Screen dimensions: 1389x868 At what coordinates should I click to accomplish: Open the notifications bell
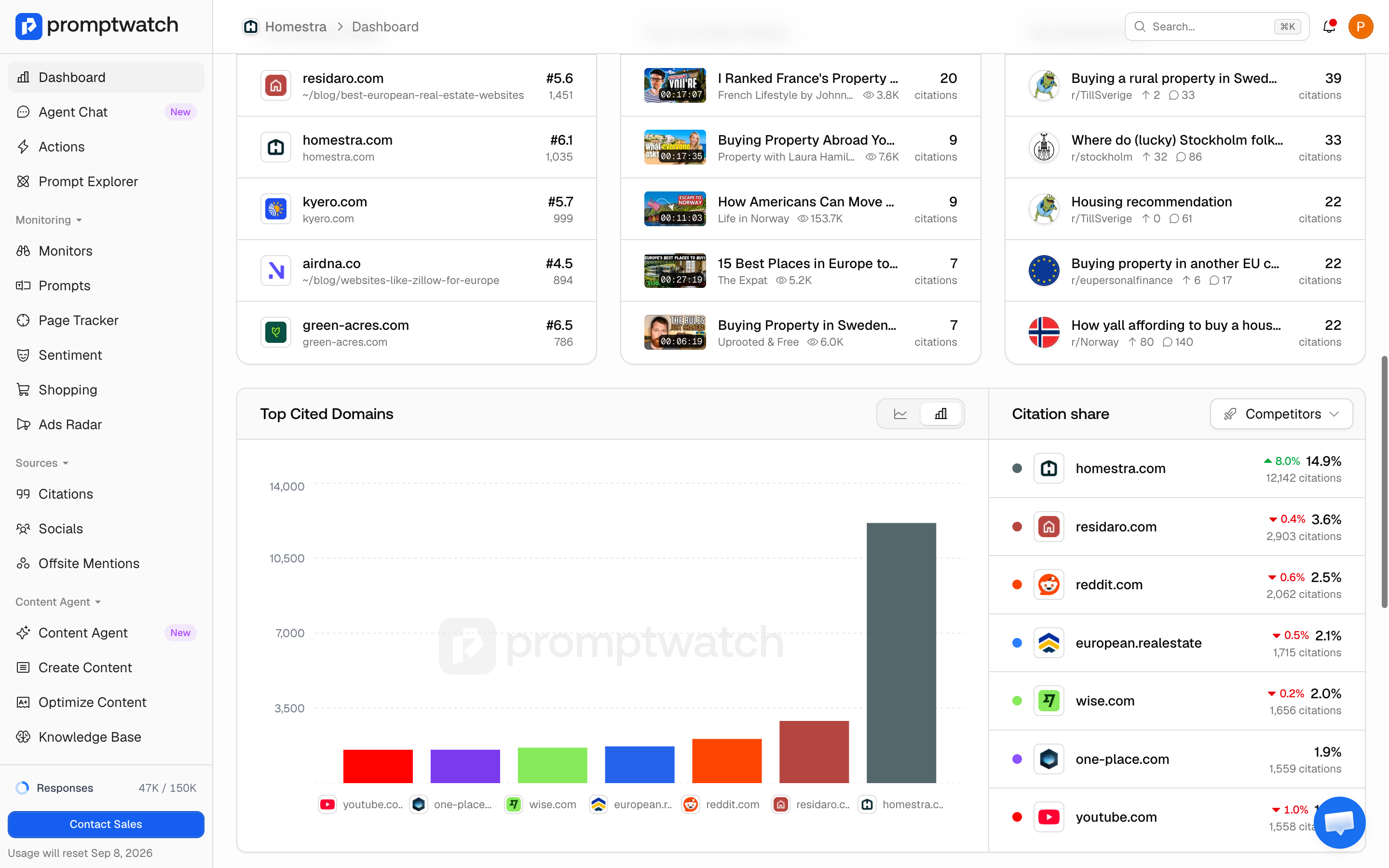click(x=1329, y=27)
